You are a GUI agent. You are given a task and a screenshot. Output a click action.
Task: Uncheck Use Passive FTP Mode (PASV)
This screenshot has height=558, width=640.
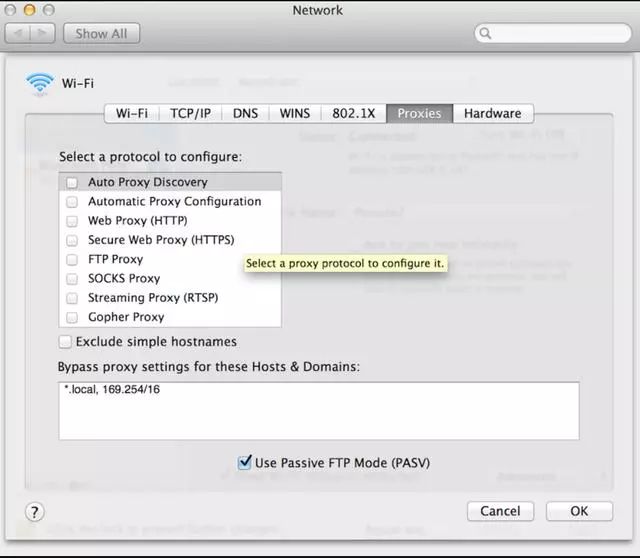(244, 462)
